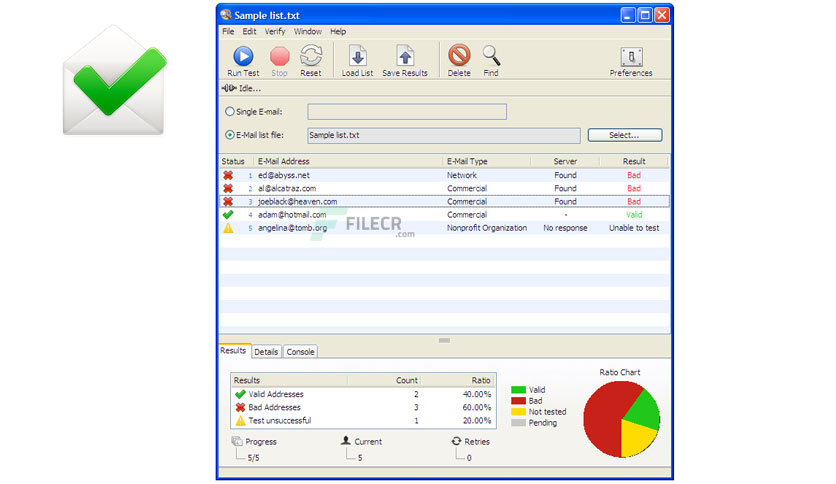Image resolution: width=836 pixels, height=484 pixels.
Task: Click the 5/5 progress value
Action: (253, 458)
